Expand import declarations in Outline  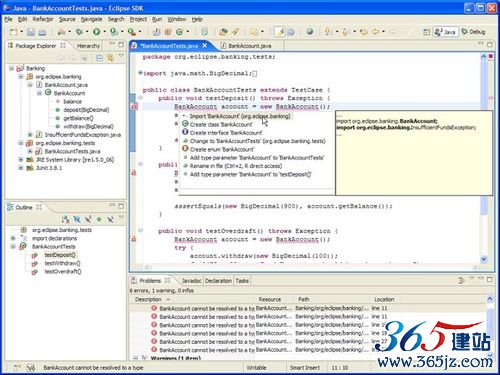coord(13,238)
